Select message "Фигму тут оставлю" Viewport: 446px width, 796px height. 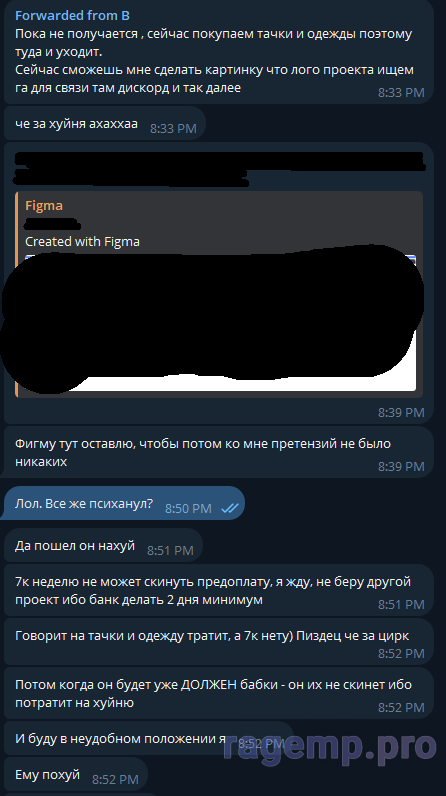point(219,452)
